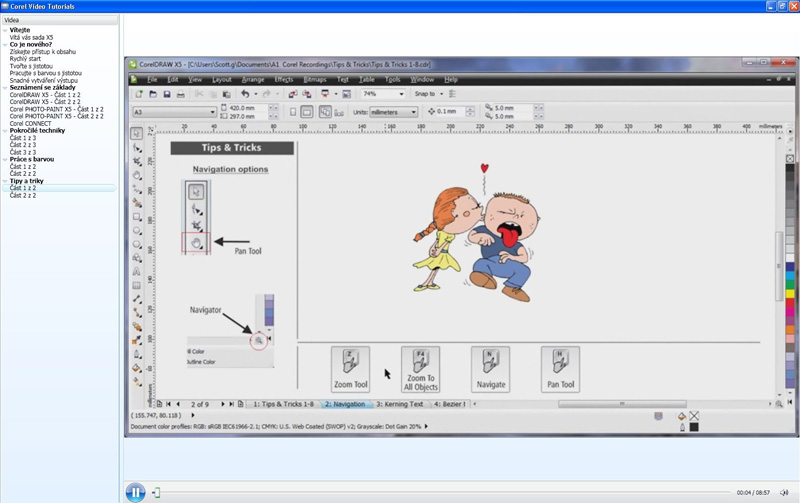This screenshot has width=800, height=503.
Task: Click the New document icon
Action: pos(139,94)
